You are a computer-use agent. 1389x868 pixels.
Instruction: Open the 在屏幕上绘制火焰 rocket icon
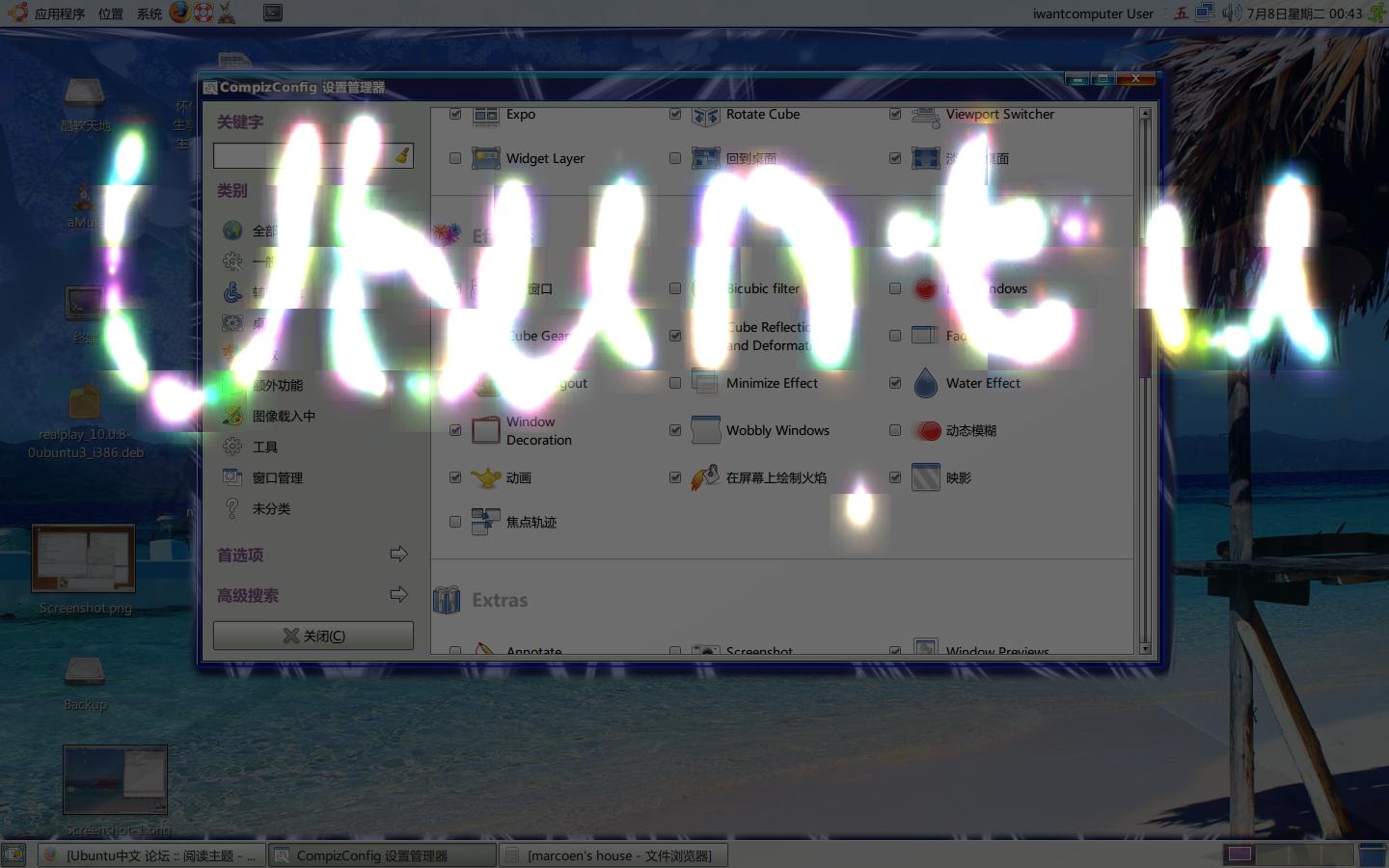pos(705,477)
